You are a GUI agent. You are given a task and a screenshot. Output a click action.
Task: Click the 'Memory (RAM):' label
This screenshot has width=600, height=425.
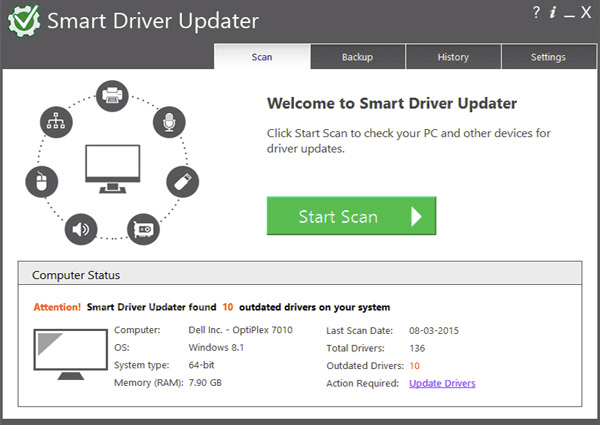tap(149, 383)
